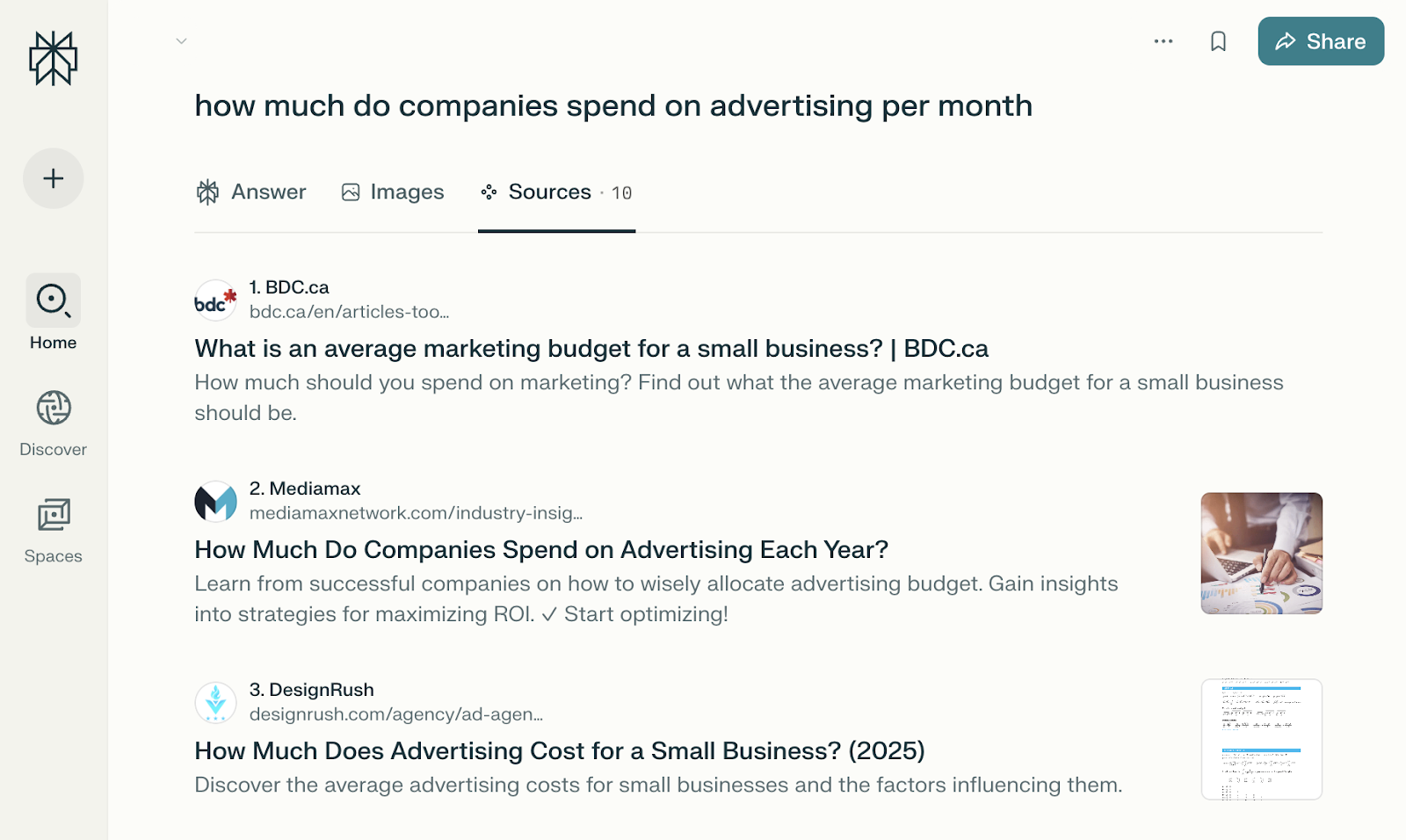Open the three-dots more options menu
This screenshot has height=840, width=1406.
tap(1163, 41)
